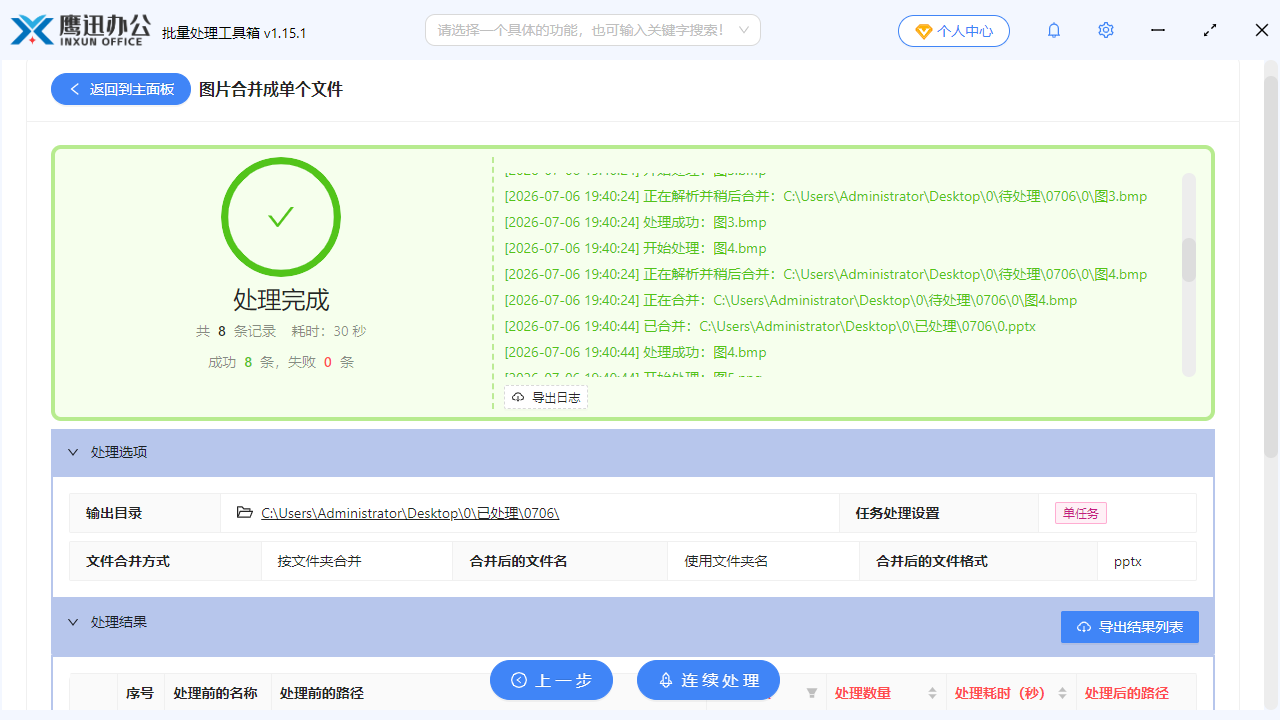The width and height of the screenshot is (1280, 720).
Task: Click the 处理完成 status text
Action: click(x=281, y=300)
